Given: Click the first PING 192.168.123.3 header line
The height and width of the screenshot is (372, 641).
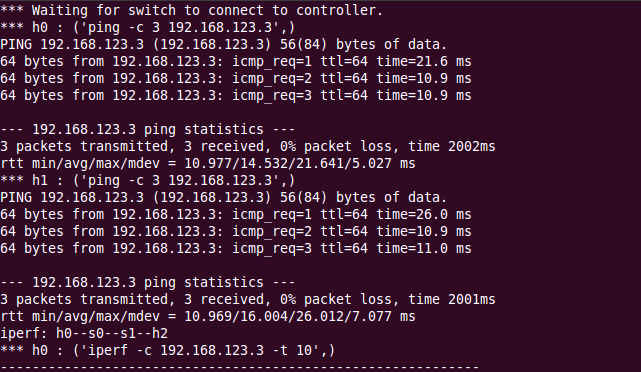Looking at the screenshot, I should pyautogui.click(x=224, y=44).
